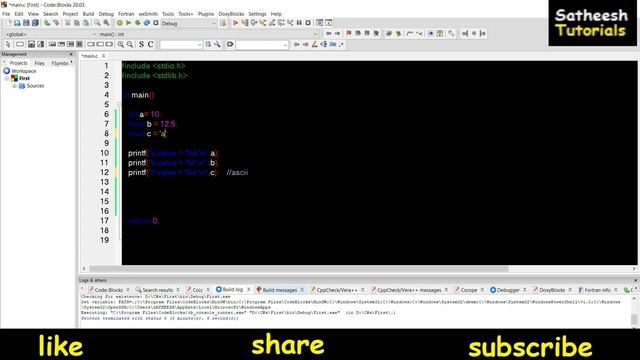Click the Save all files icon
This screenshot has width=640, height=360.
[35, 23]
